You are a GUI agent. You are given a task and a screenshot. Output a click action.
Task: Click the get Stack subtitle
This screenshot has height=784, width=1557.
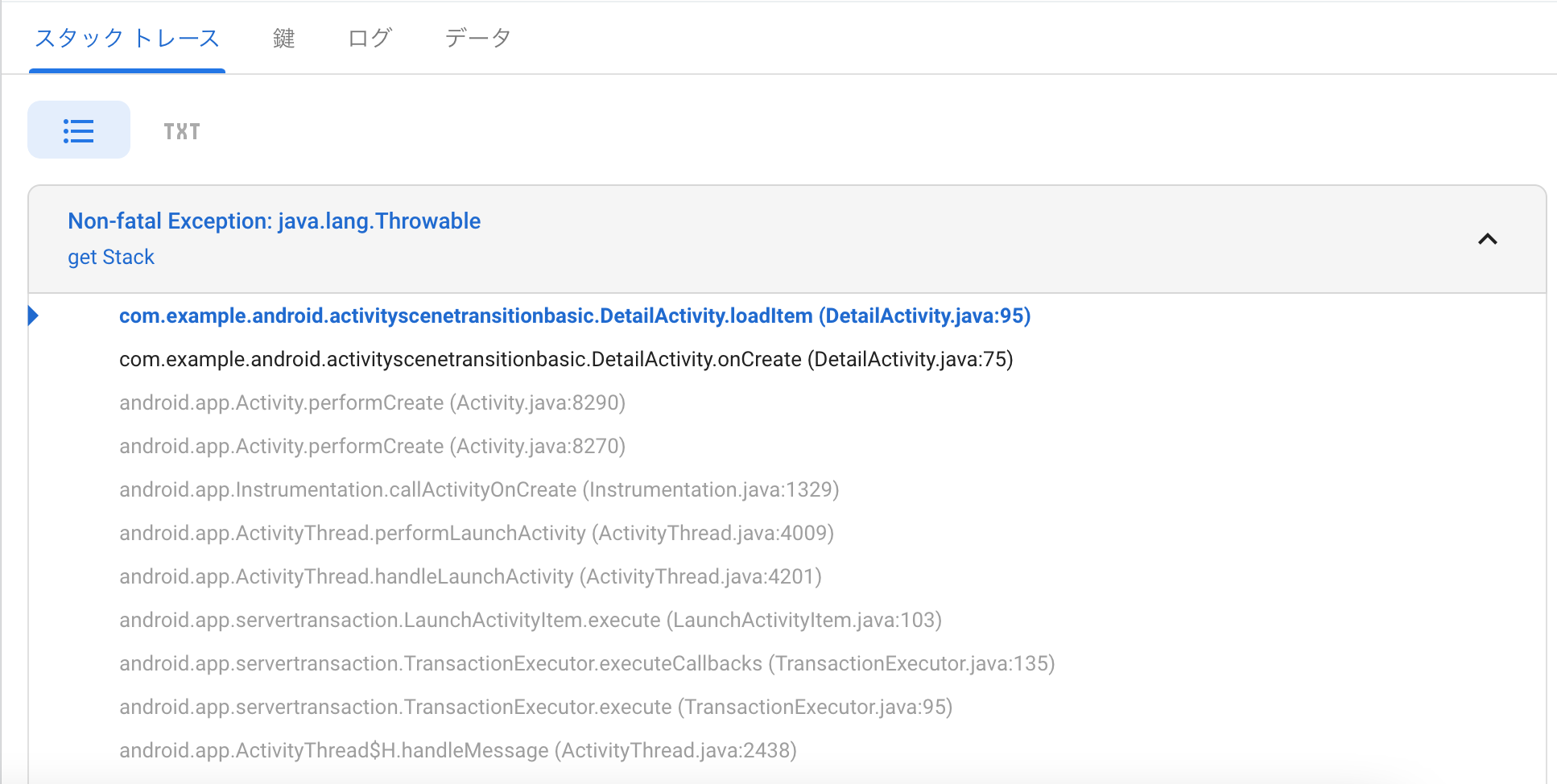111,257
